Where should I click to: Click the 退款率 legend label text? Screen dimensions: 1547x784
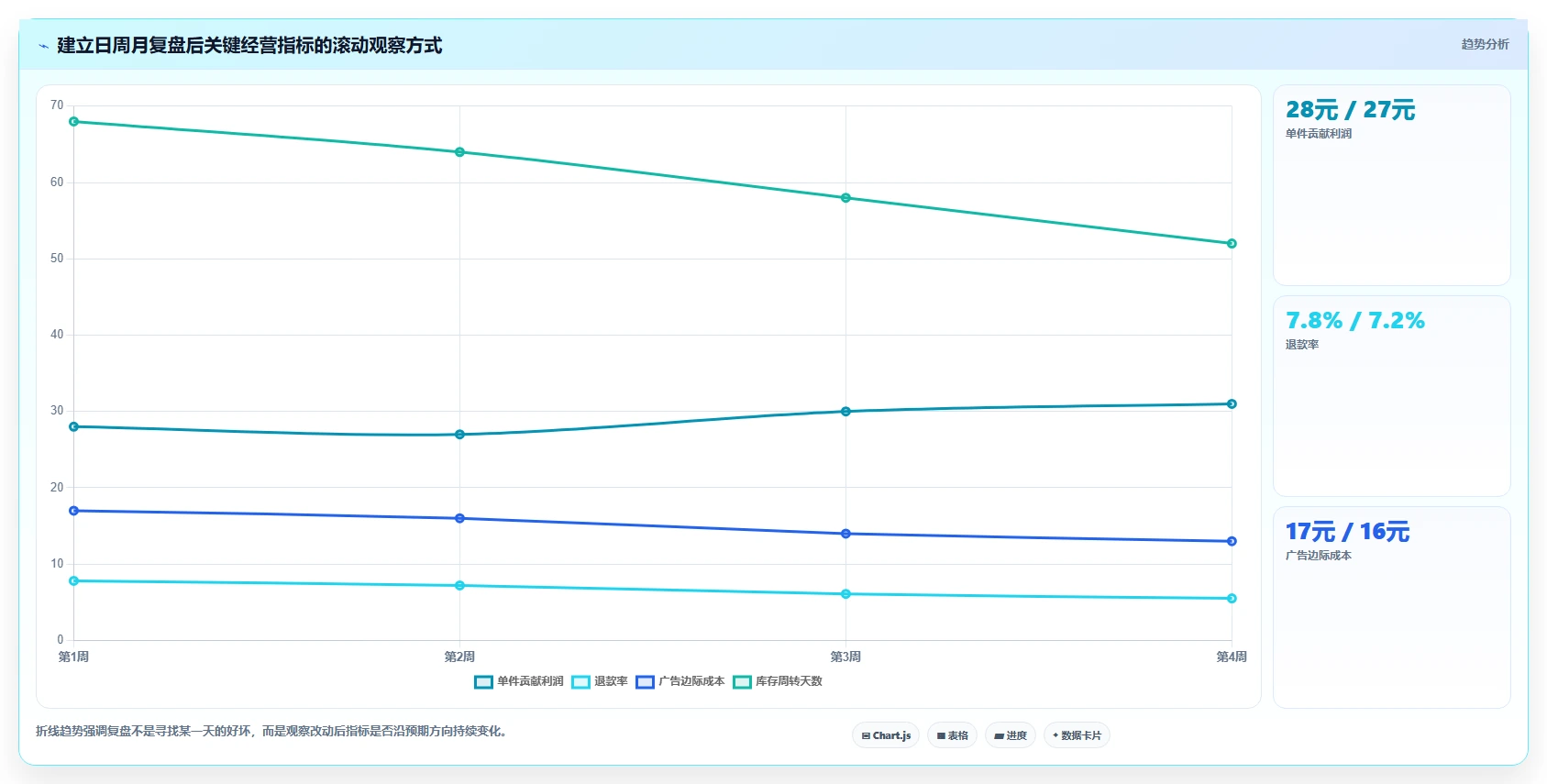click(x=611, y=681)
